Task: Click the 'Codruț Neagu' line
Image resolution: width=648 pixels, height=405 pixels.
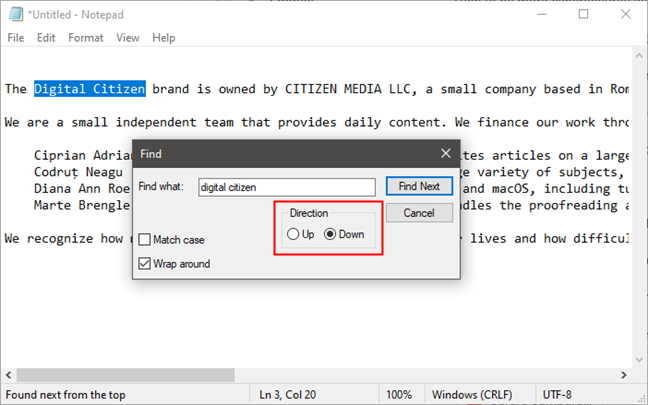Action: 79,172
